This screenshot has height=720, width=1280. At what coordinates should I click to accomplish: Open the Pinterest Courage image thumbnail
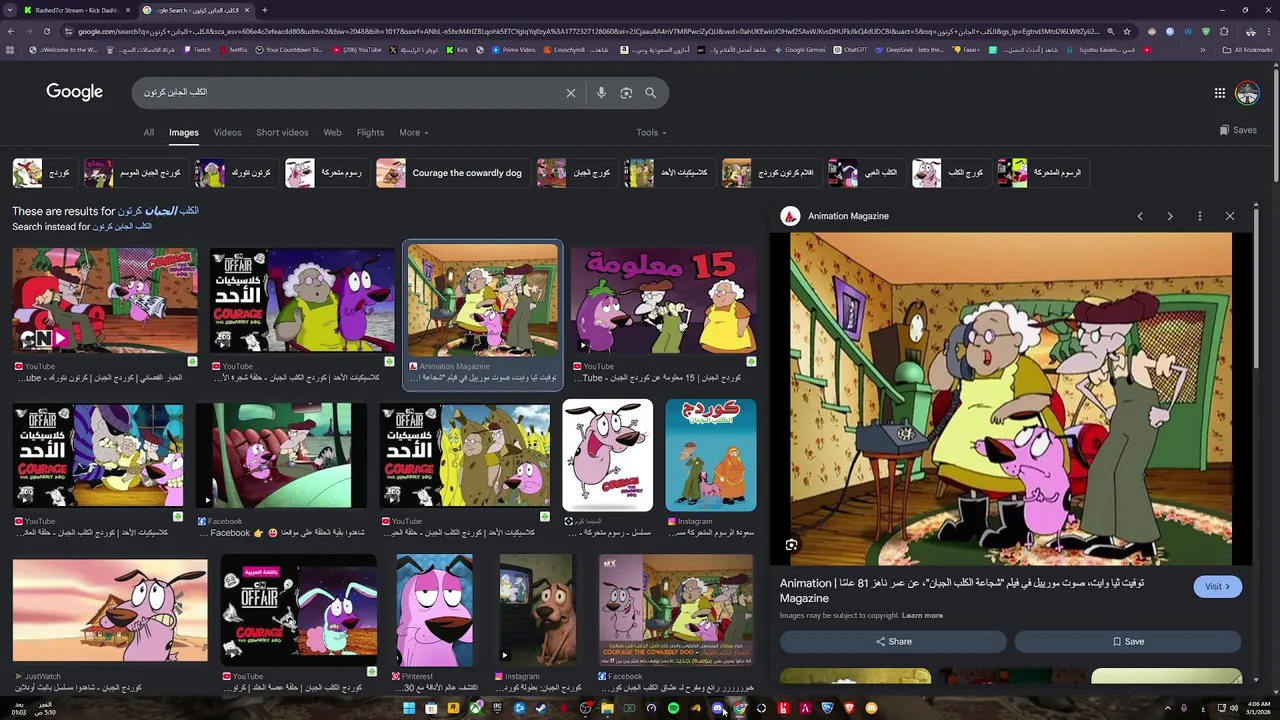pyautogui.click(x=434, y=610)
